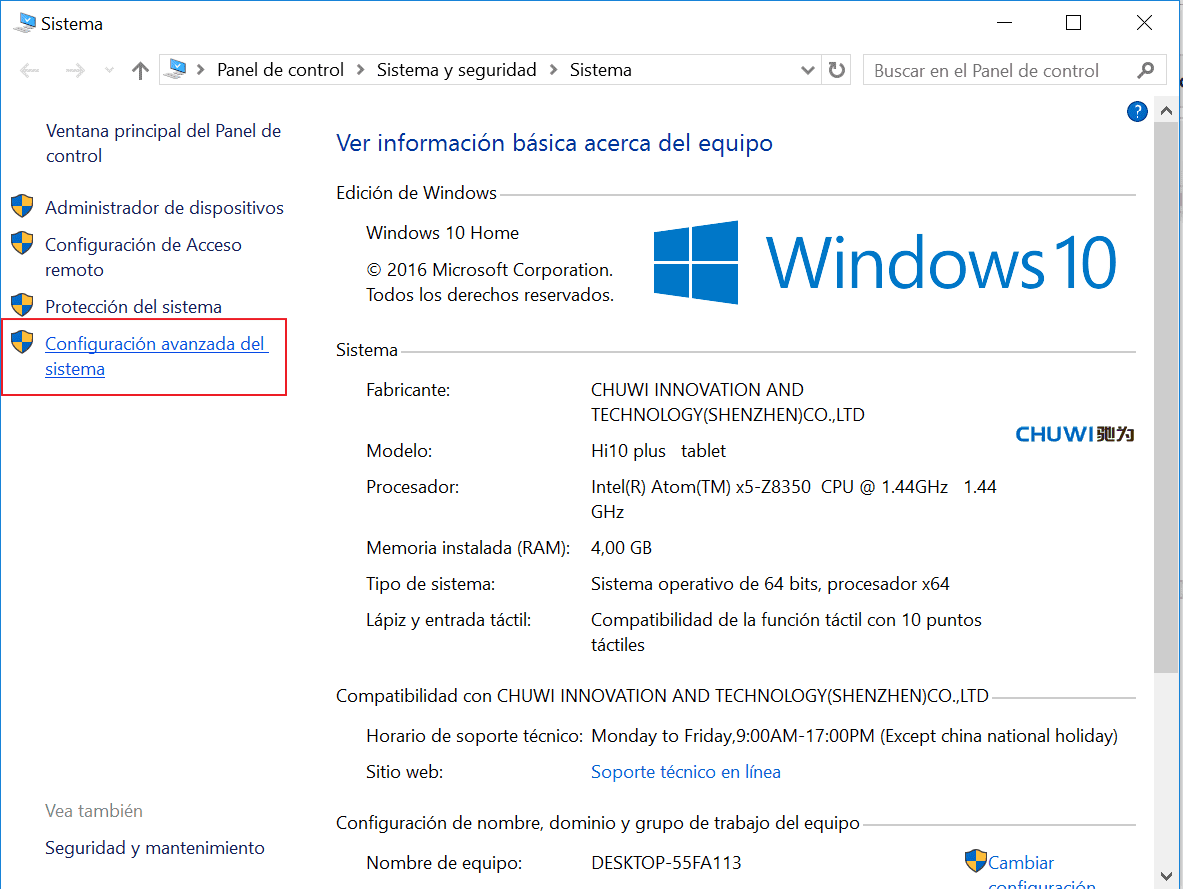
Task: Click the vertical scrollbar thumb
Action: (x=1166, y=398)
